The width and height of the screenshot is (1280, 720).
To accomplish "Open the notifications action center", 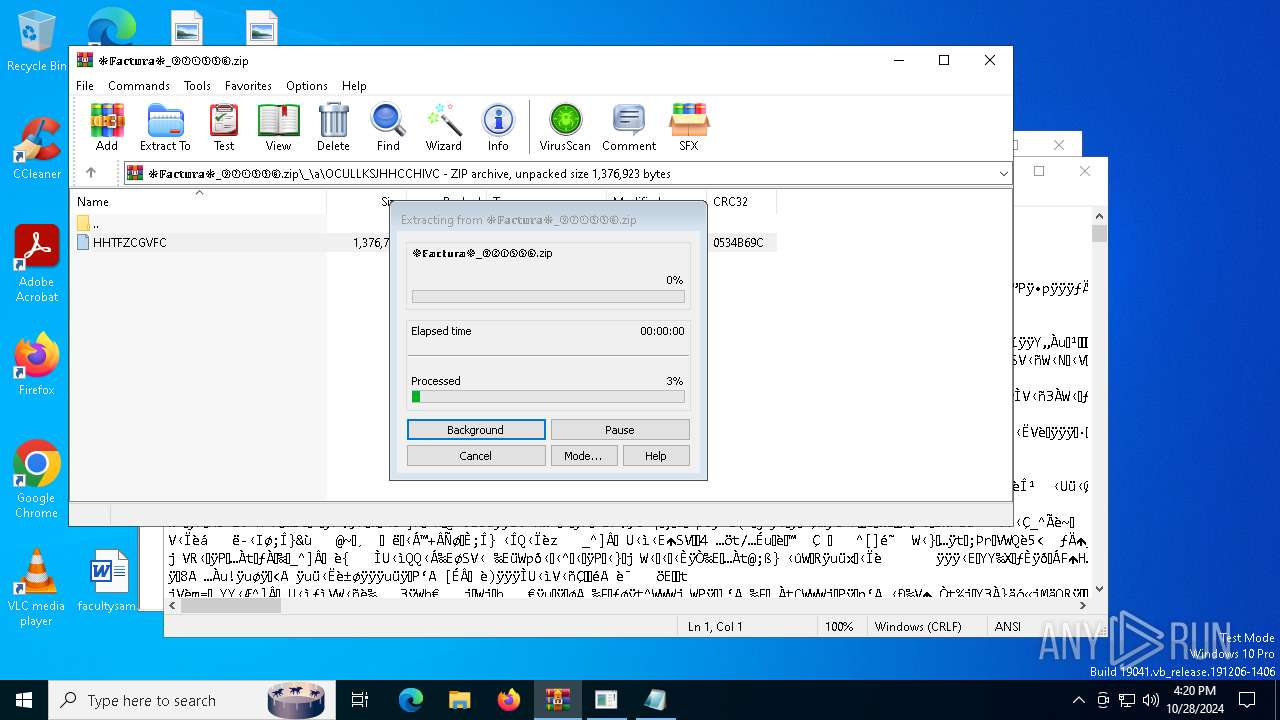I will pyautogui.click(x=1247, y=700).
